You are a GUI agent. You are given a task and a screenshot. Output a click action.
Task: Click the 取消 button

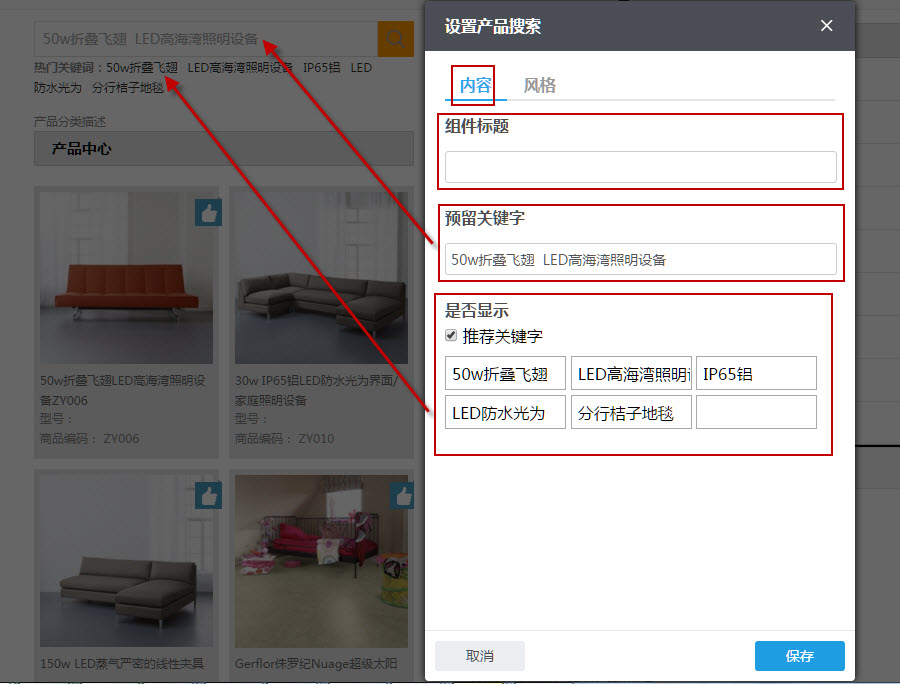coord(479,656)
